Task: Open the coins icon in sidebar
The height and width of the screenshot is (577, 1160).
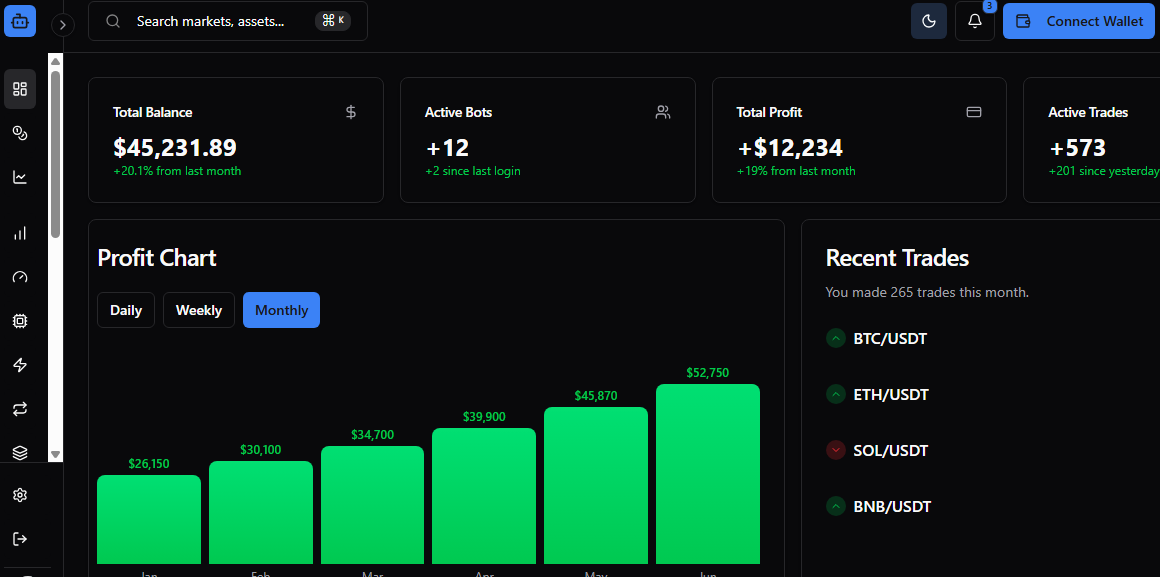Action: point(20,133)
